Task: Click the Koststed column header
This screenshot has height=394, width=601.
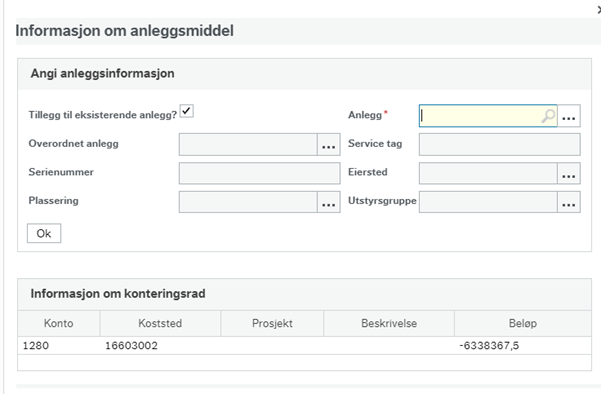Action: tap(160, 323)
